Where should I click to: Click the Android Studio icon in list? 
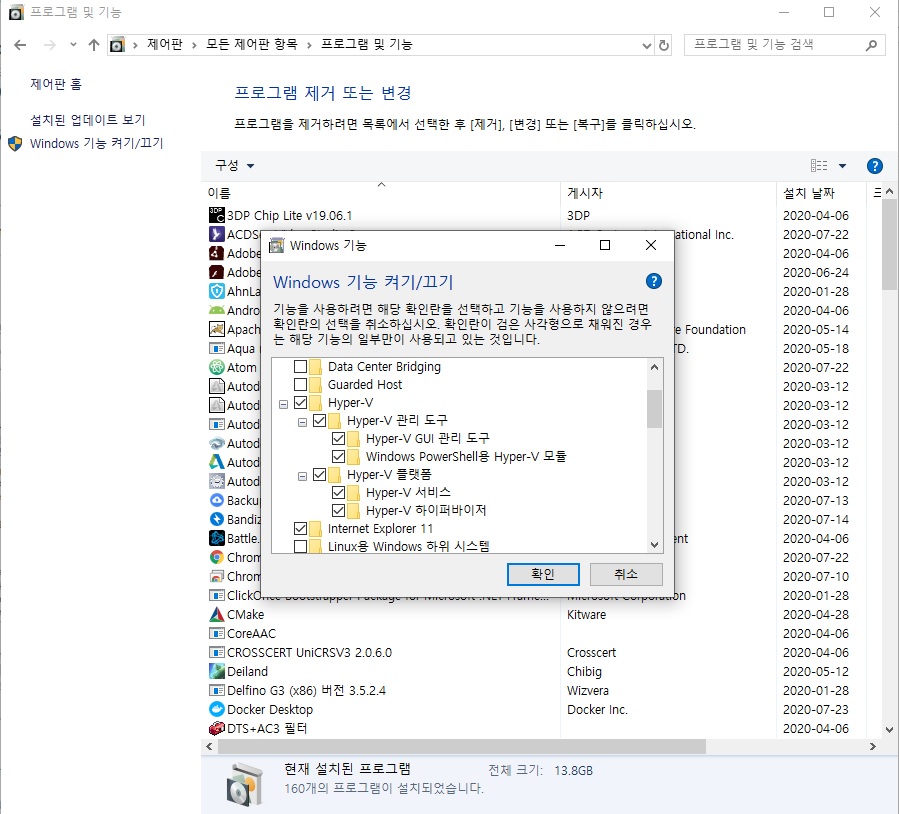point(216,310)
